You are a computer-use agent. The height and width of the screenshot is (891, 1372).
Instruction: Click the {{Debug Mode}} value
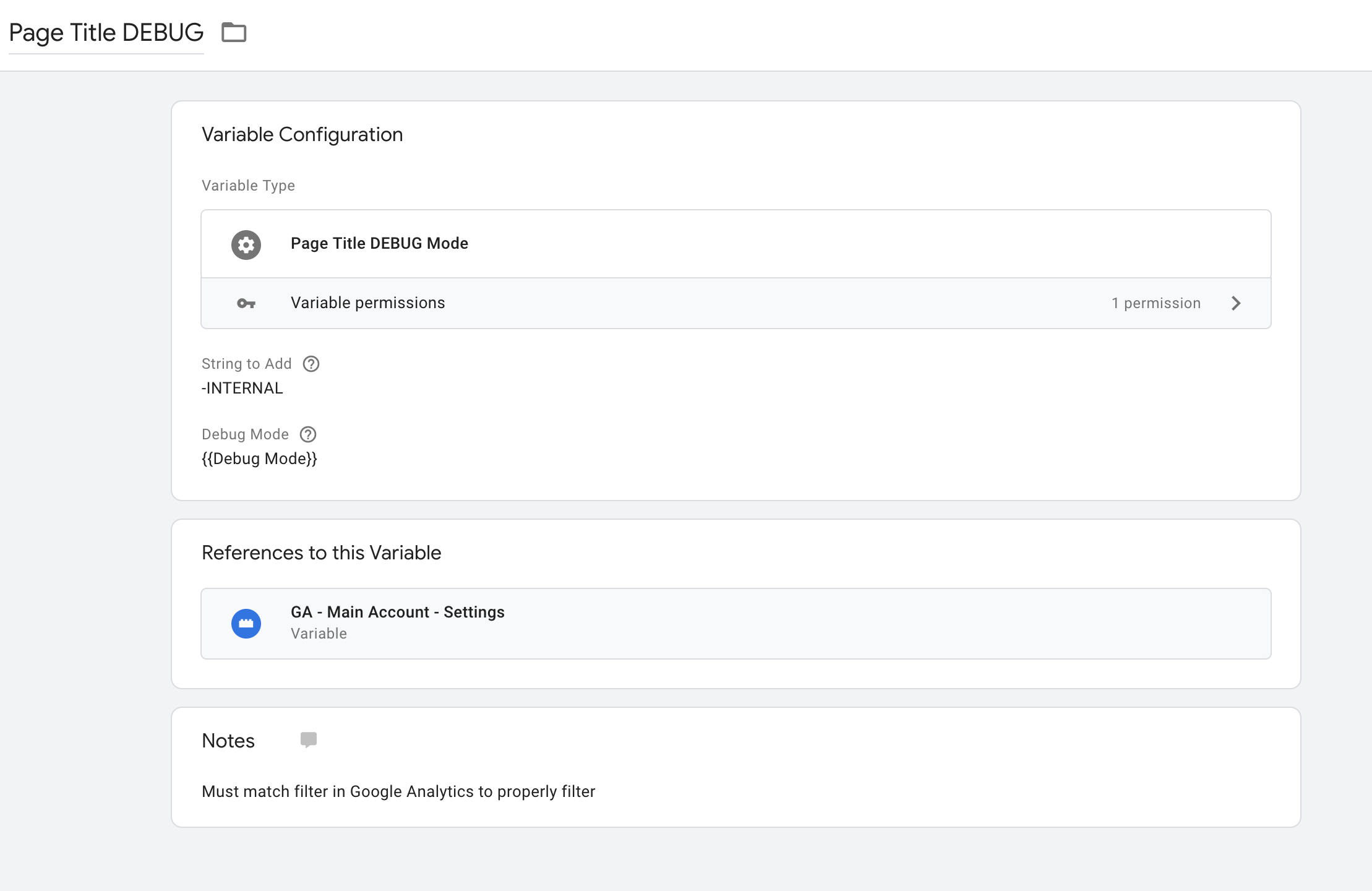259,458
